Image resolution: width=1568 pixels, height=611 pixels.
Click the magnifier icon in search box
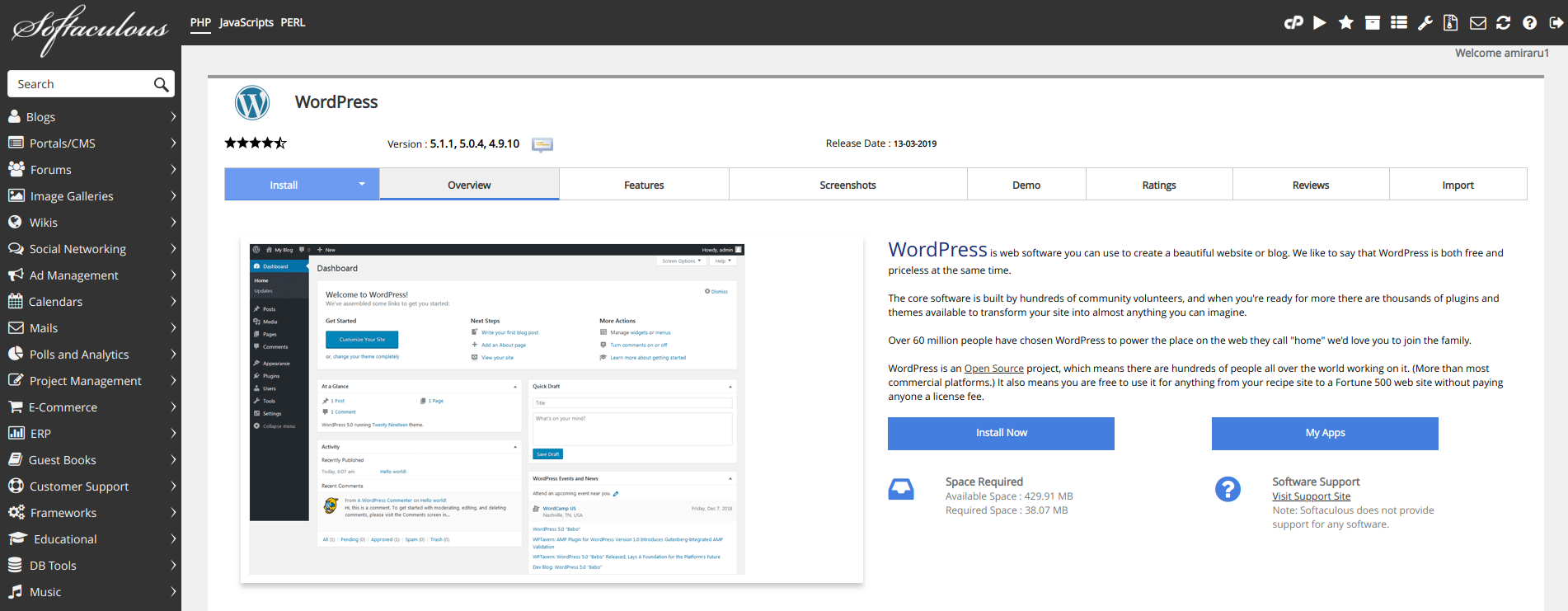click(162, 84)
